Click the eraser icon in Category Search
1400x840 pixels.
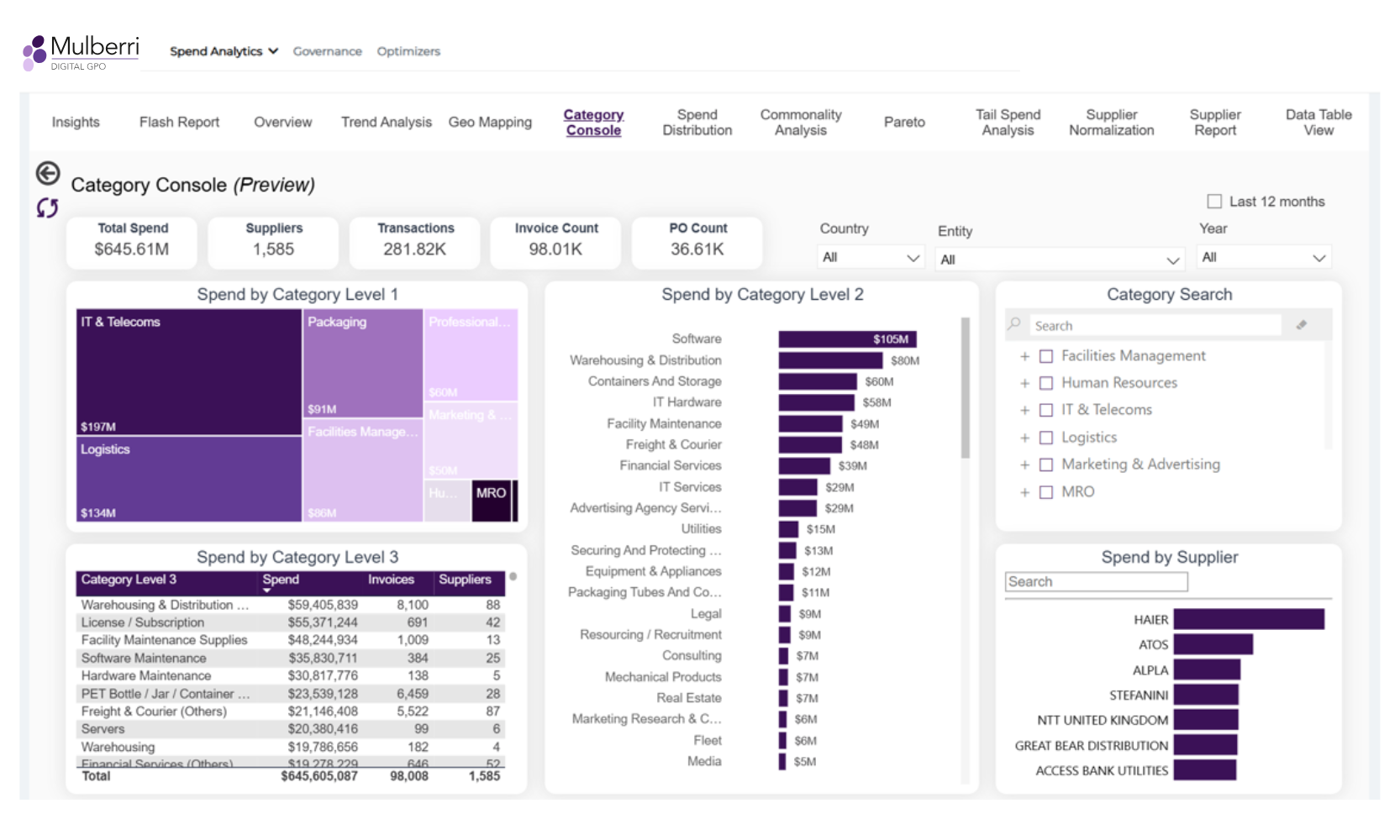1301,325
